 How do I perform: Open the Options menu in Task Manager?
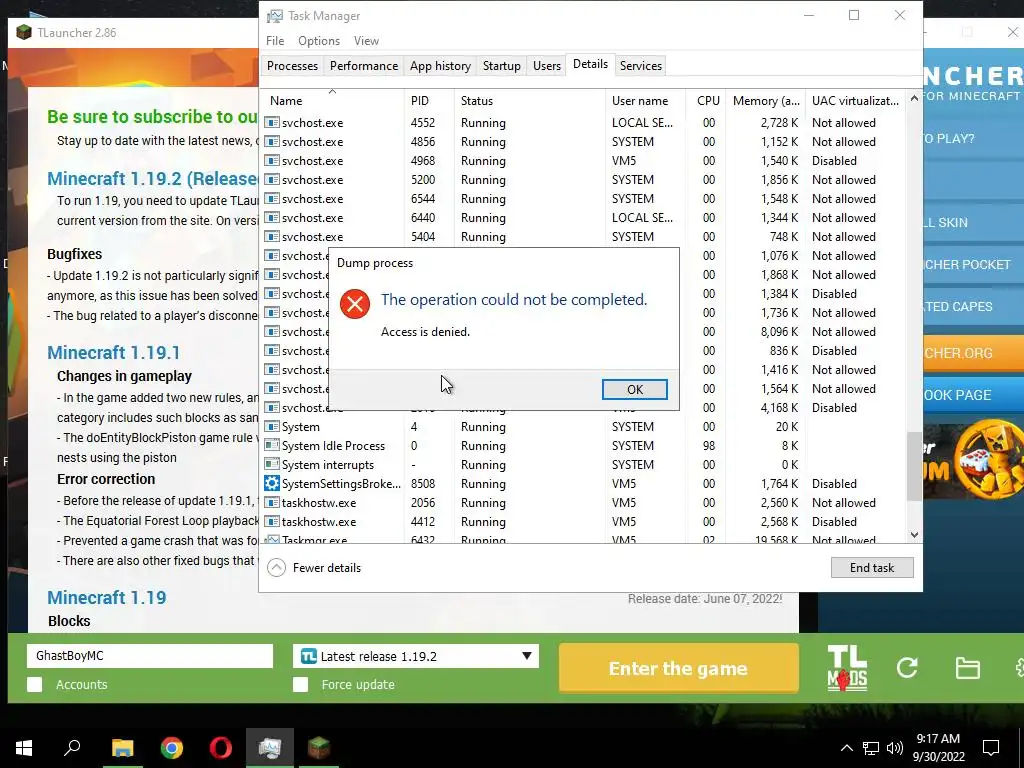pos(319,40)
